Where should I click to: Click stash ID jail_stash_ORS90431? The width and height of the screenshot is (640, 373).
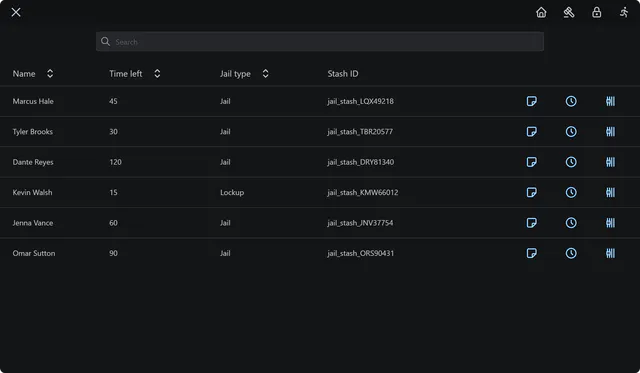click(x=360, y=253)
